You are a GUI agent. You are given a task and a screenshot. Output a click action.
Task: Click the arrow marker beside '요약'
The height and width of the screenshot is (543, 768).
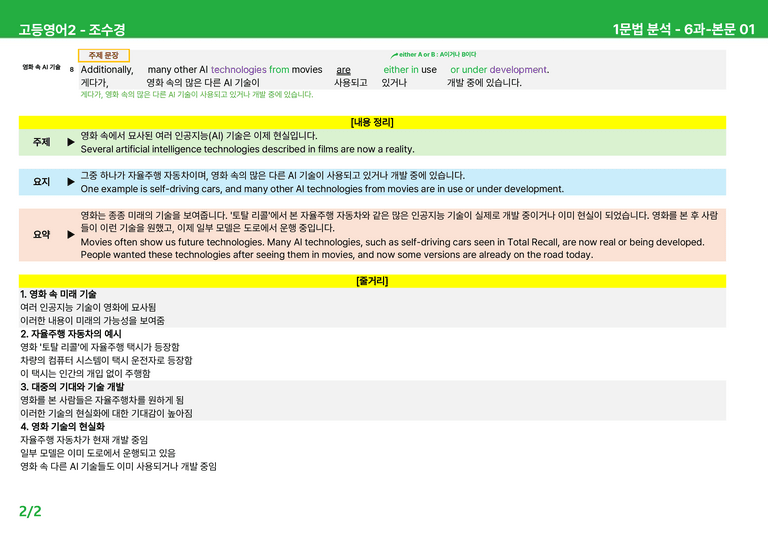(71, 235)
